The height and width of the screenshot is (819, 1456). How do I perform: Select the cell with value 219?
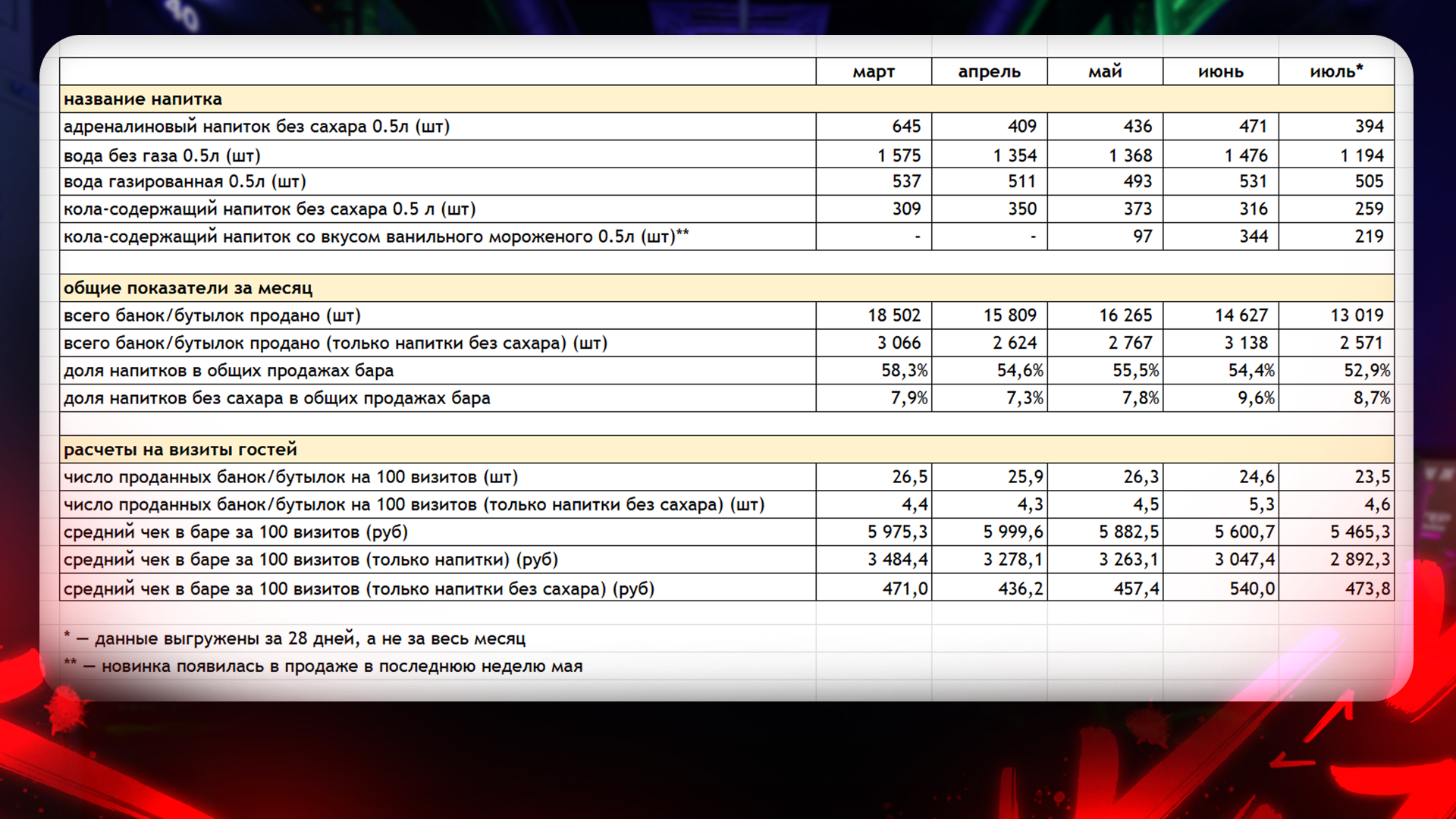(1336, 237)
